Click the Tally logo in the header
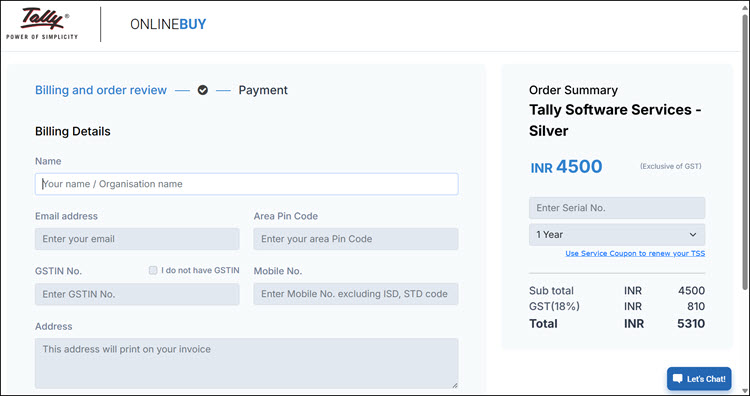750x396 pixels. [42, 24]
